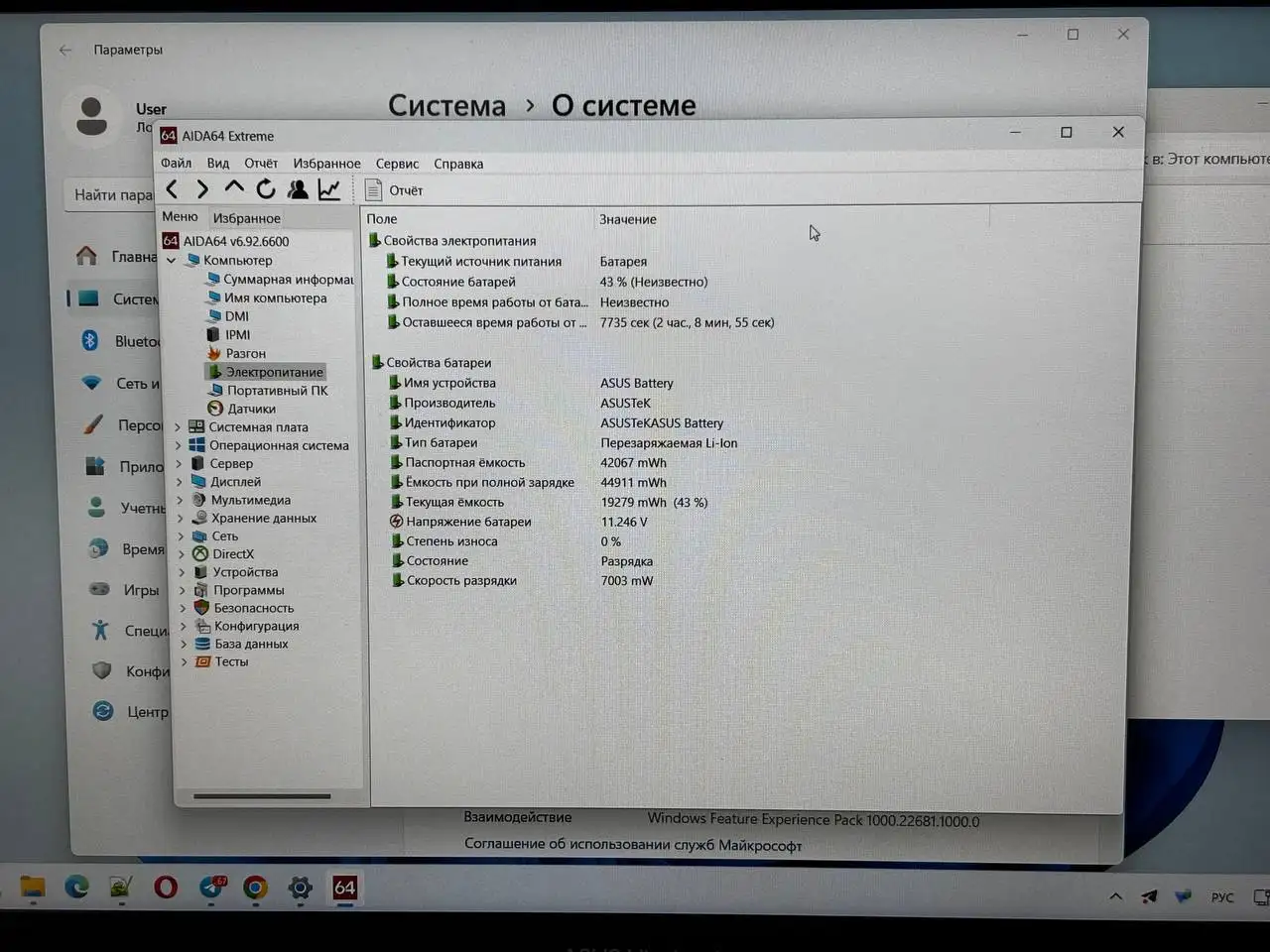The image size is (1270, 952).
Task: Click the Windows Update icon beside Центр
Action: click(103, 711)
